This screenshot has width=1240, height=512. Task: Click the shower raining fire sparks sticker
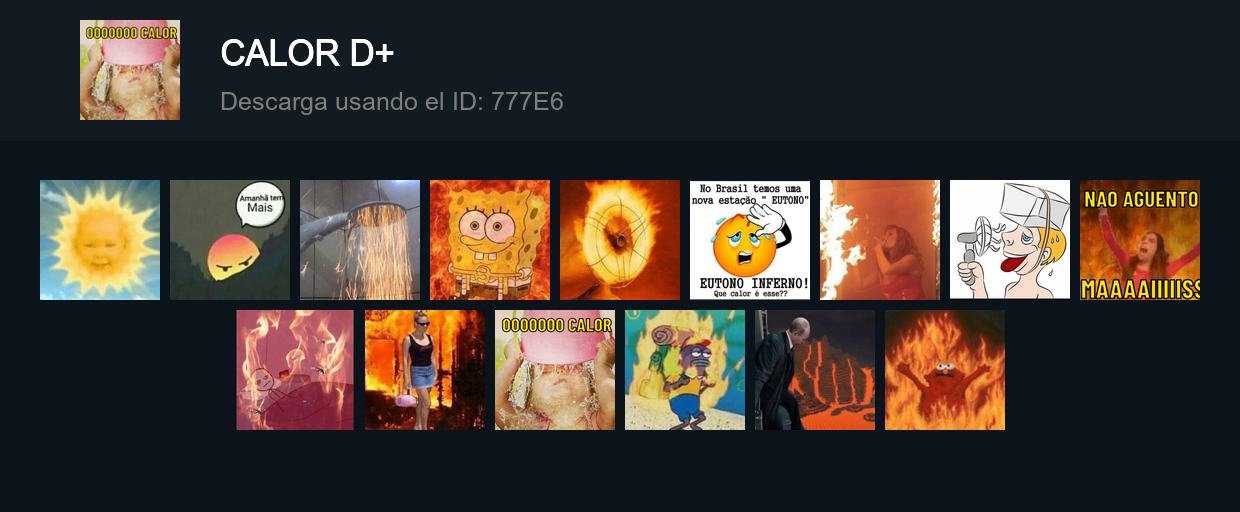tap(360, 240)
